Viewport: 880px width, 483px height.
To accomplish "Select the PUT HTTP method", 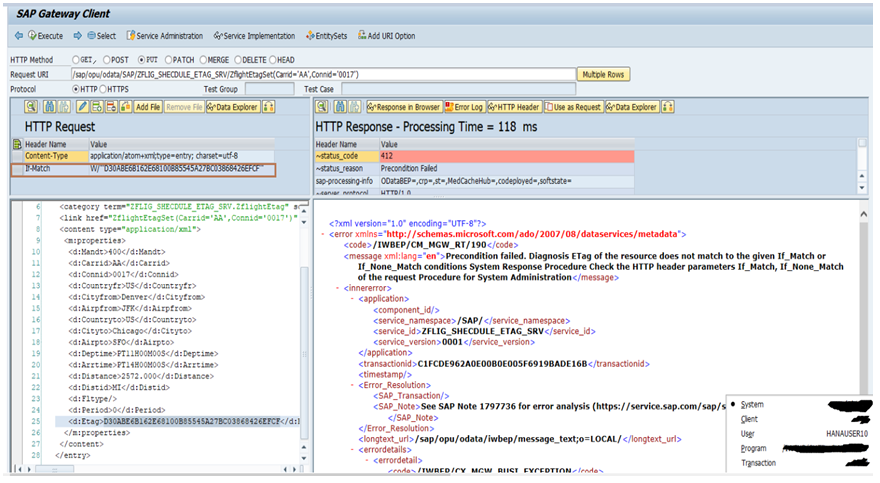I will tap(141, 60).
